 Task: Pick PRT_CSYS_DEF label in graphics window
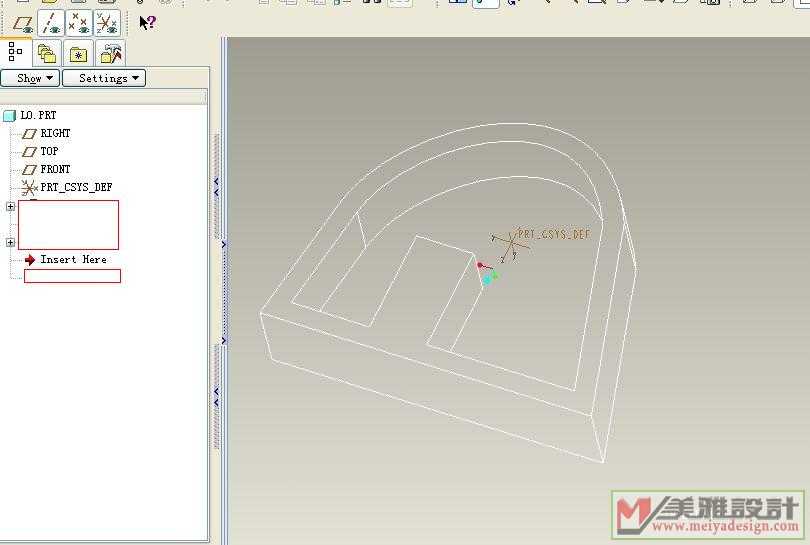tap(554, 234)
